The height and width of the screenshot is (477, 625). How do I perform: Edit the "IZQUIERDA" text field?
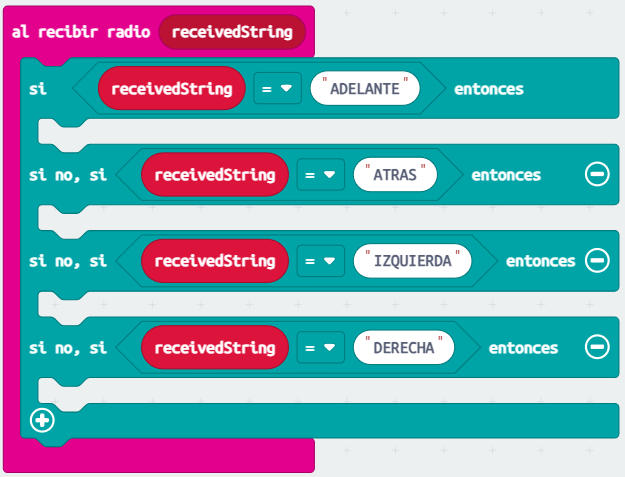[x=412, y=261]
